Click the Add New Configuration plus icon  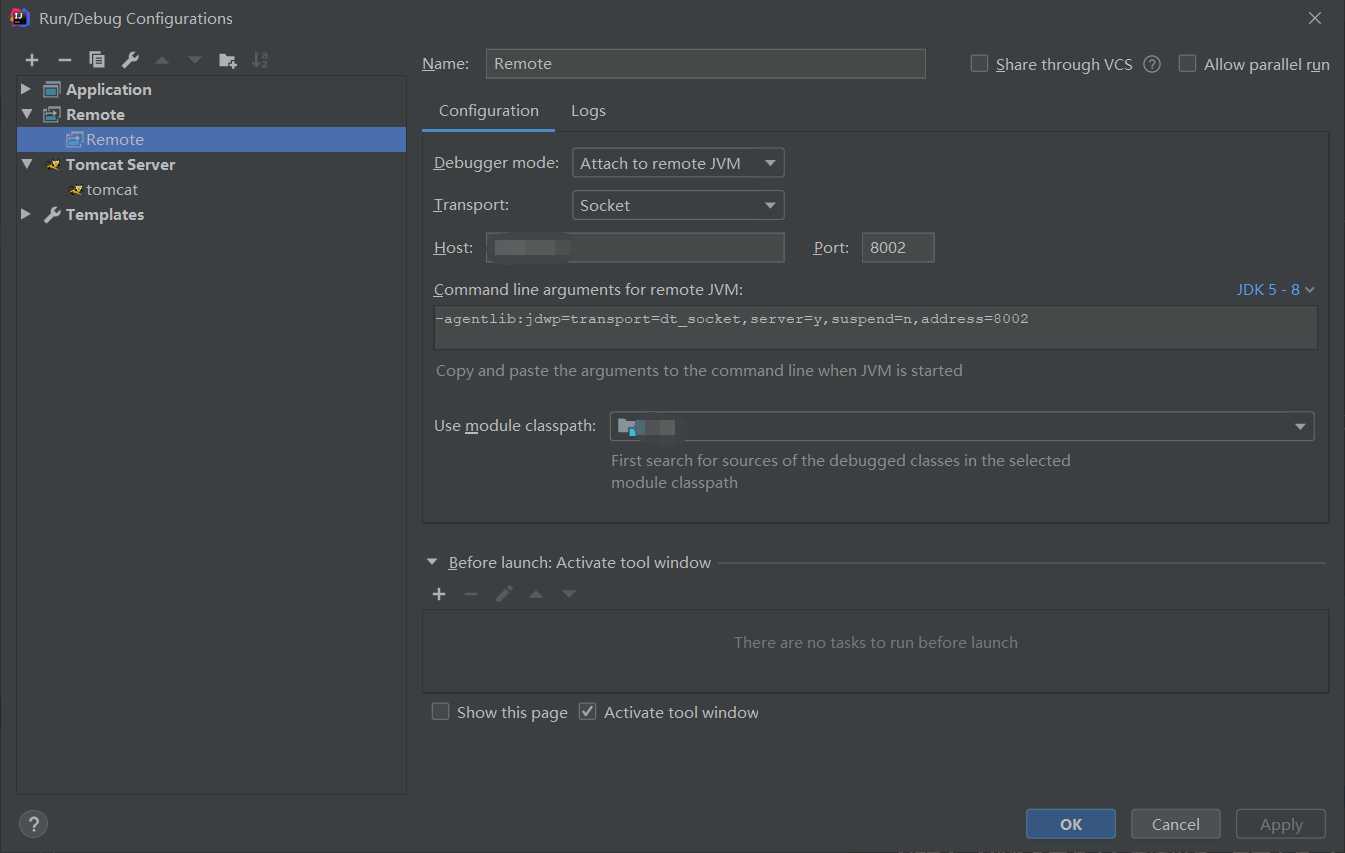(x=32, y=60)
